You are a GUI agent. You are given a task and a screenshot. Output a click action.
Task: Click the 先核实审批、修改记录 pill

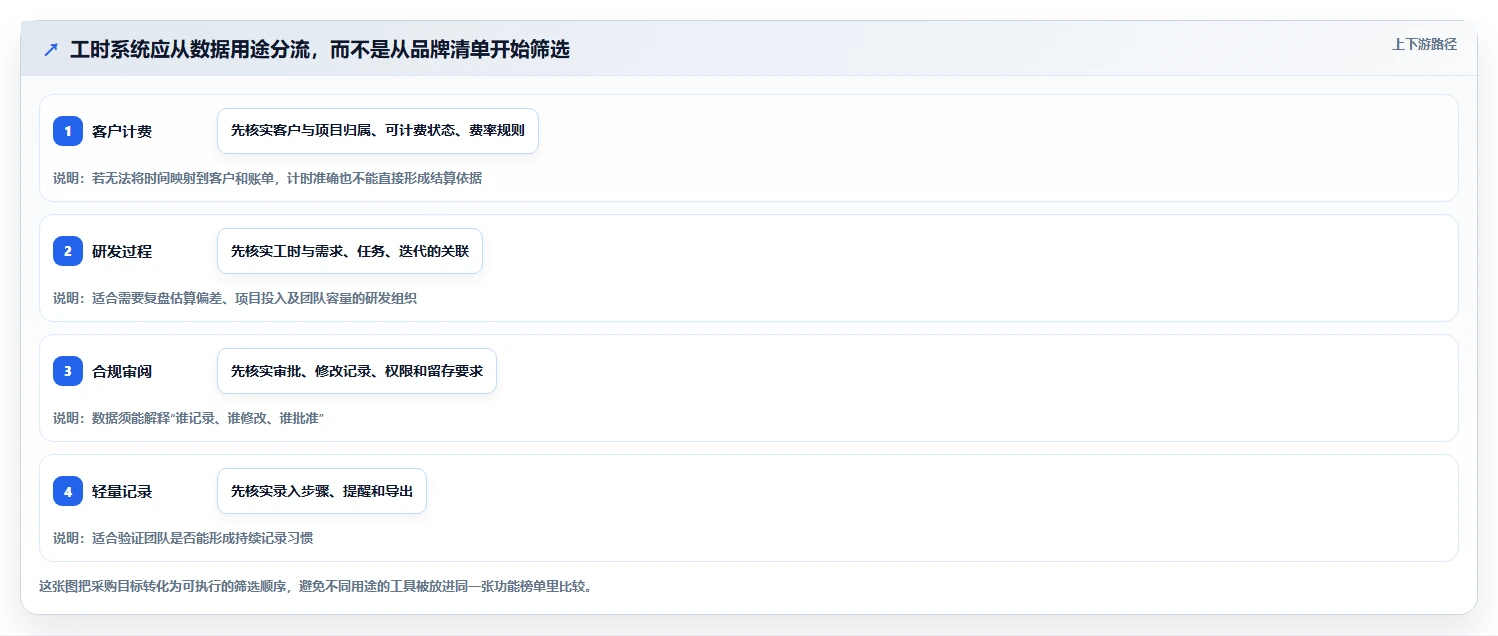[x=357, y=371]
